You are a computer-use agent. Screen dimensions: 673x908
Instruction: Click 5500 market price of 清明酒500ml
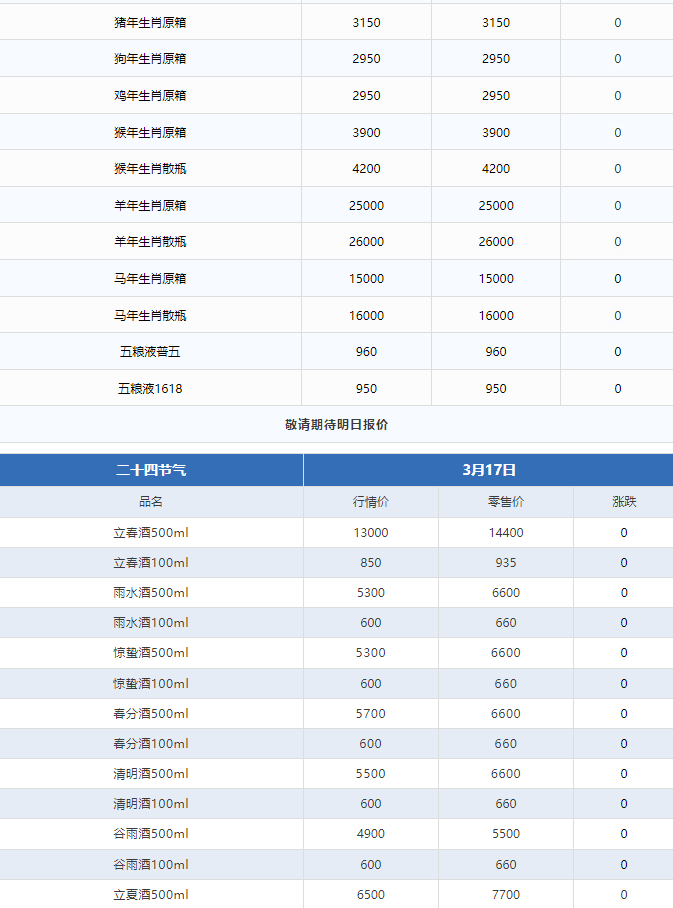coord(371,774)
